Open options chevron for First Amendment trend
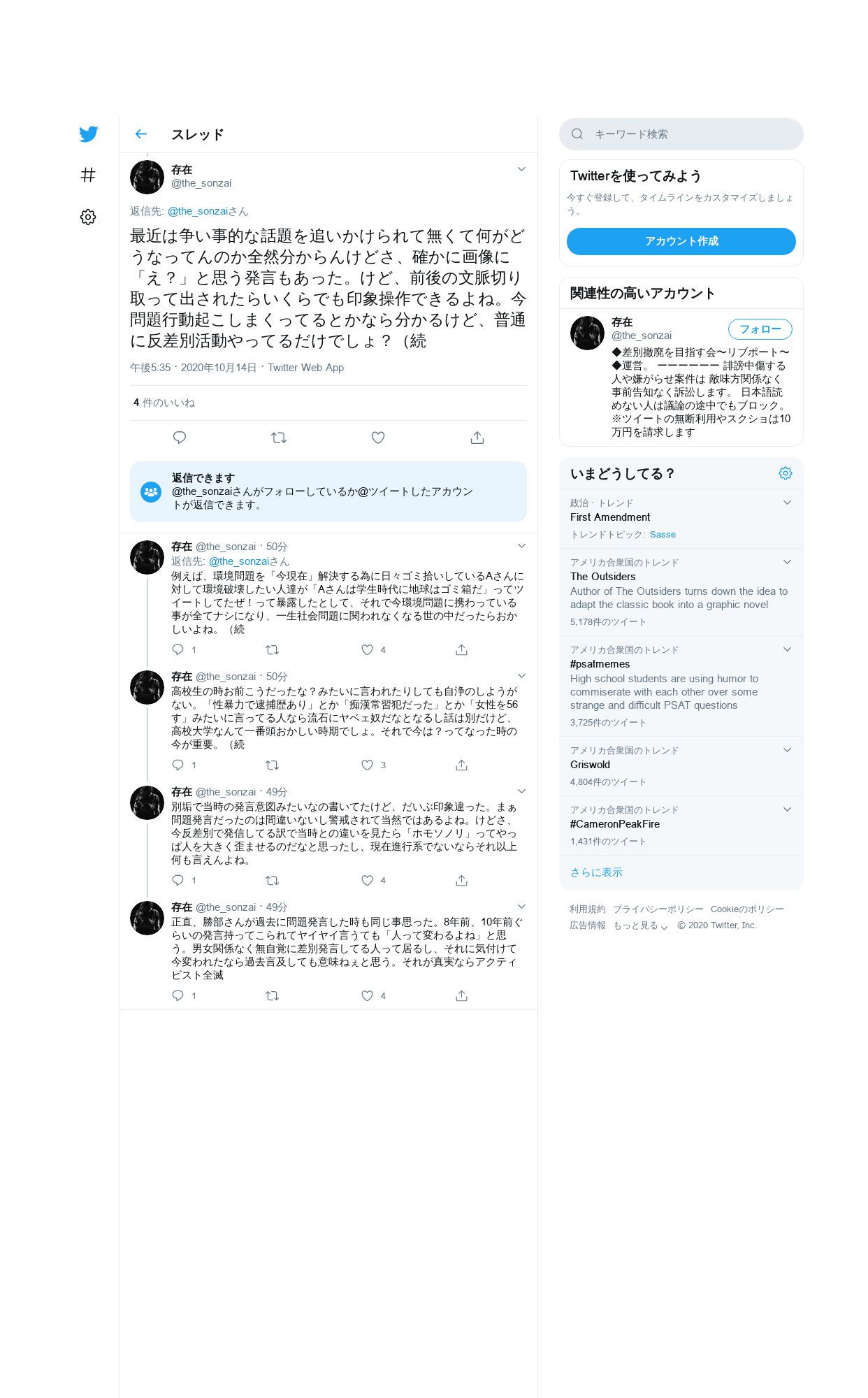The height and width of the screenshot is (1398, 868). point(787,503)
